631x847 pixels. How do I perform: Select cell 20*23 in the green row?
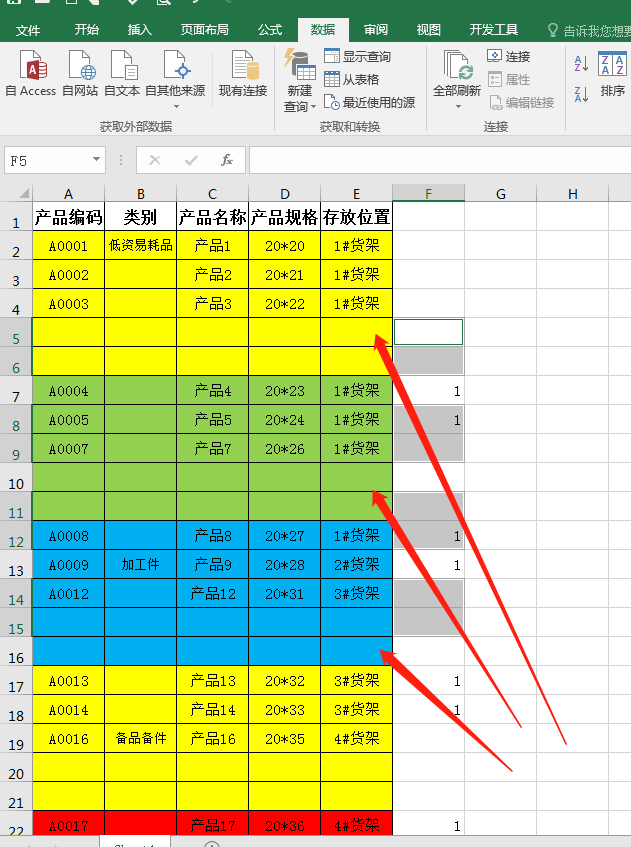pos(285,391)
